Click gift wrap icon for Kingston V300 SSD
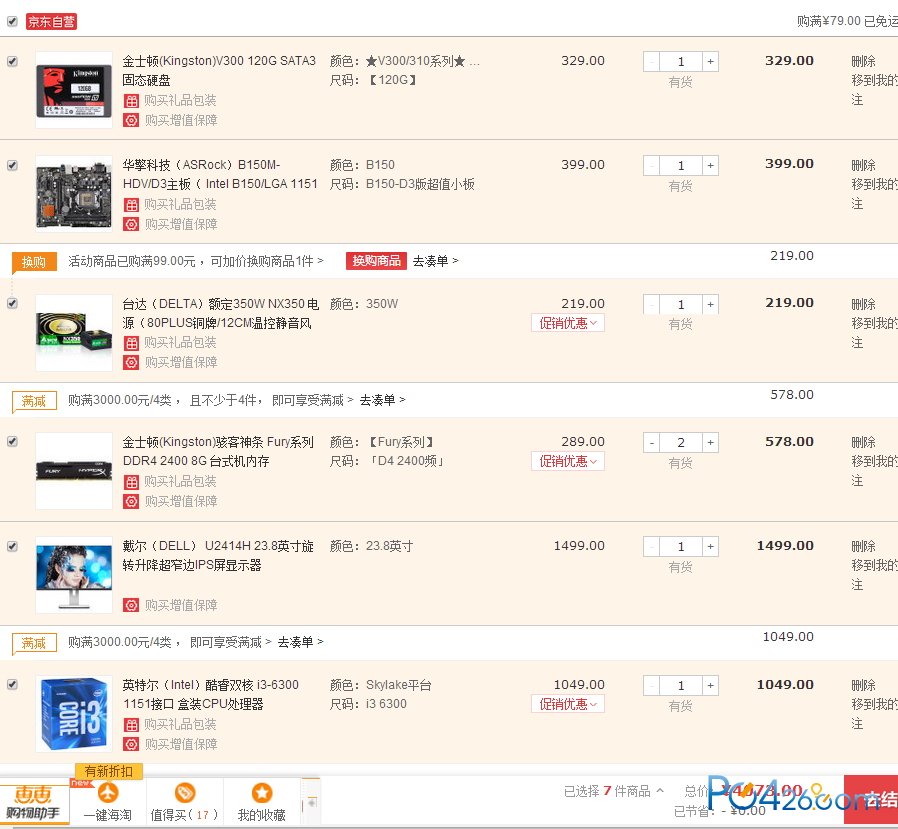The width and height of the screenshot is (898, 829). (132, 101)
